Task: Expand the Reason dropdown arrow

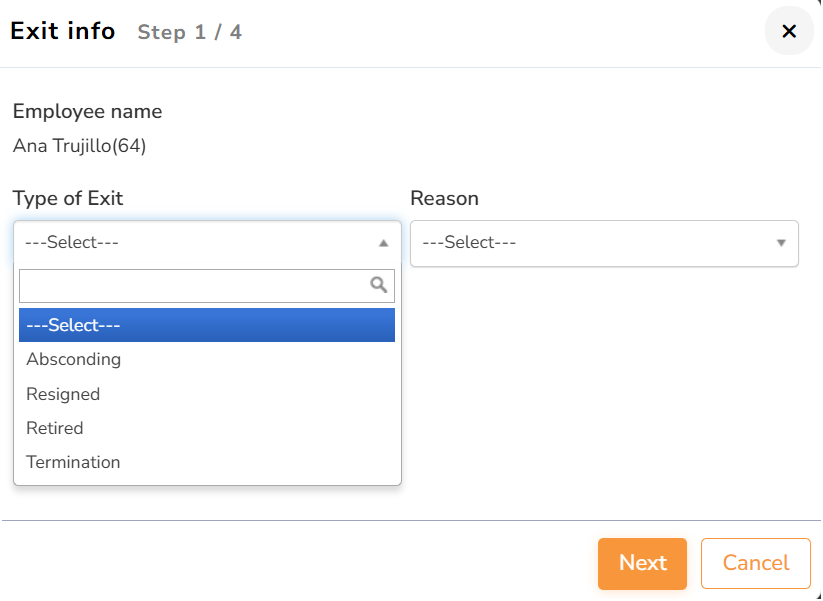Action: pos(780,243)
